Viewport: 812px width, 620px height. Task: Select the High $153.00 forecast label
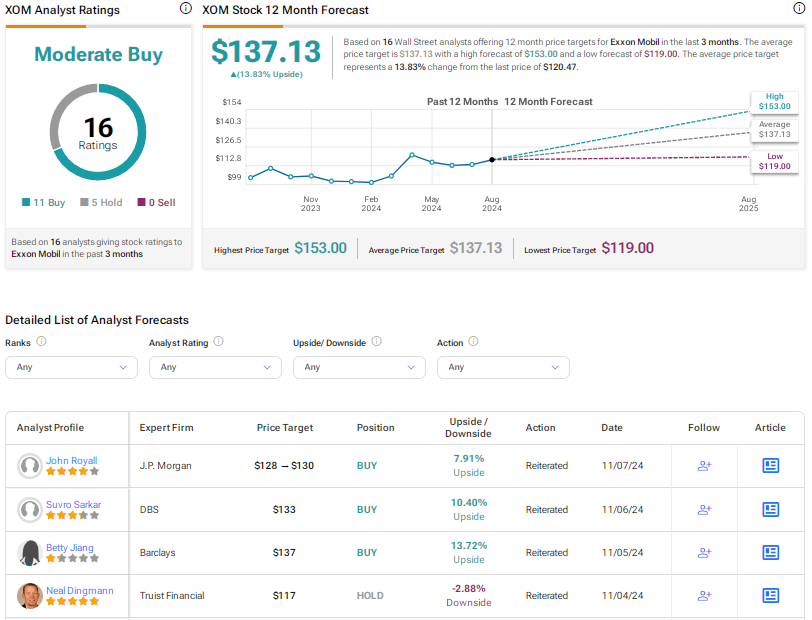773,101
